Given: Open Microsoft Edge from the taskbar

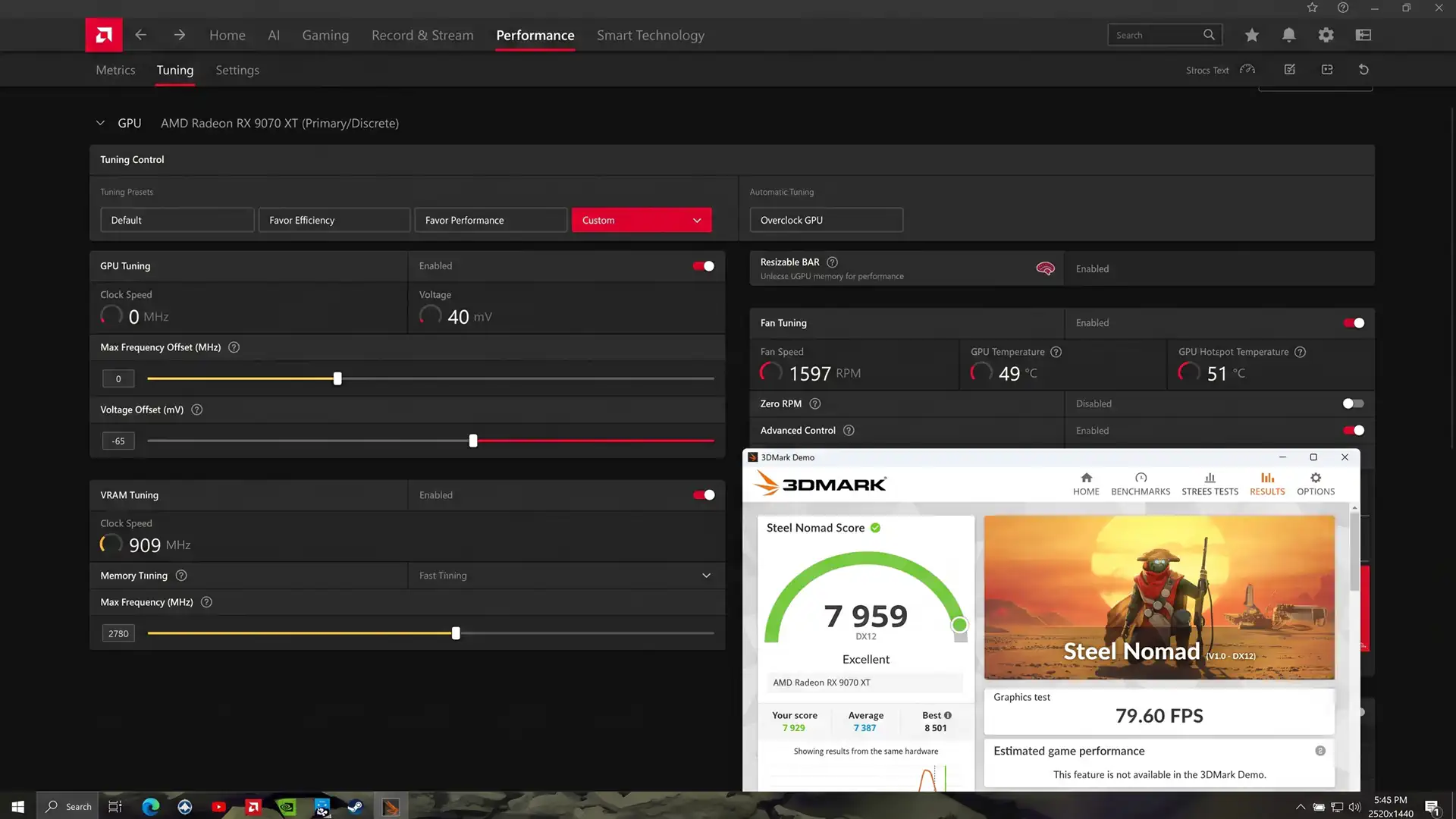Looking at the screenshot, I should tap(151, 807).
